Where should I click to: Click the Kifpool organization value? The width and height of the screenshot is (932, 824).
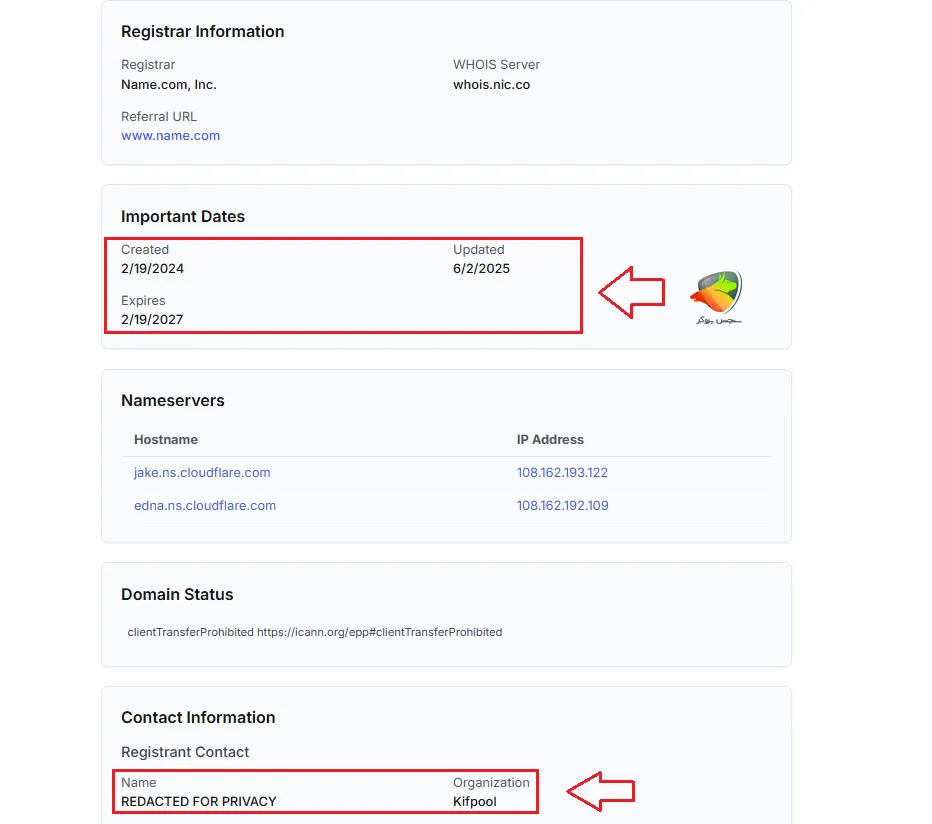pos(475,802)
